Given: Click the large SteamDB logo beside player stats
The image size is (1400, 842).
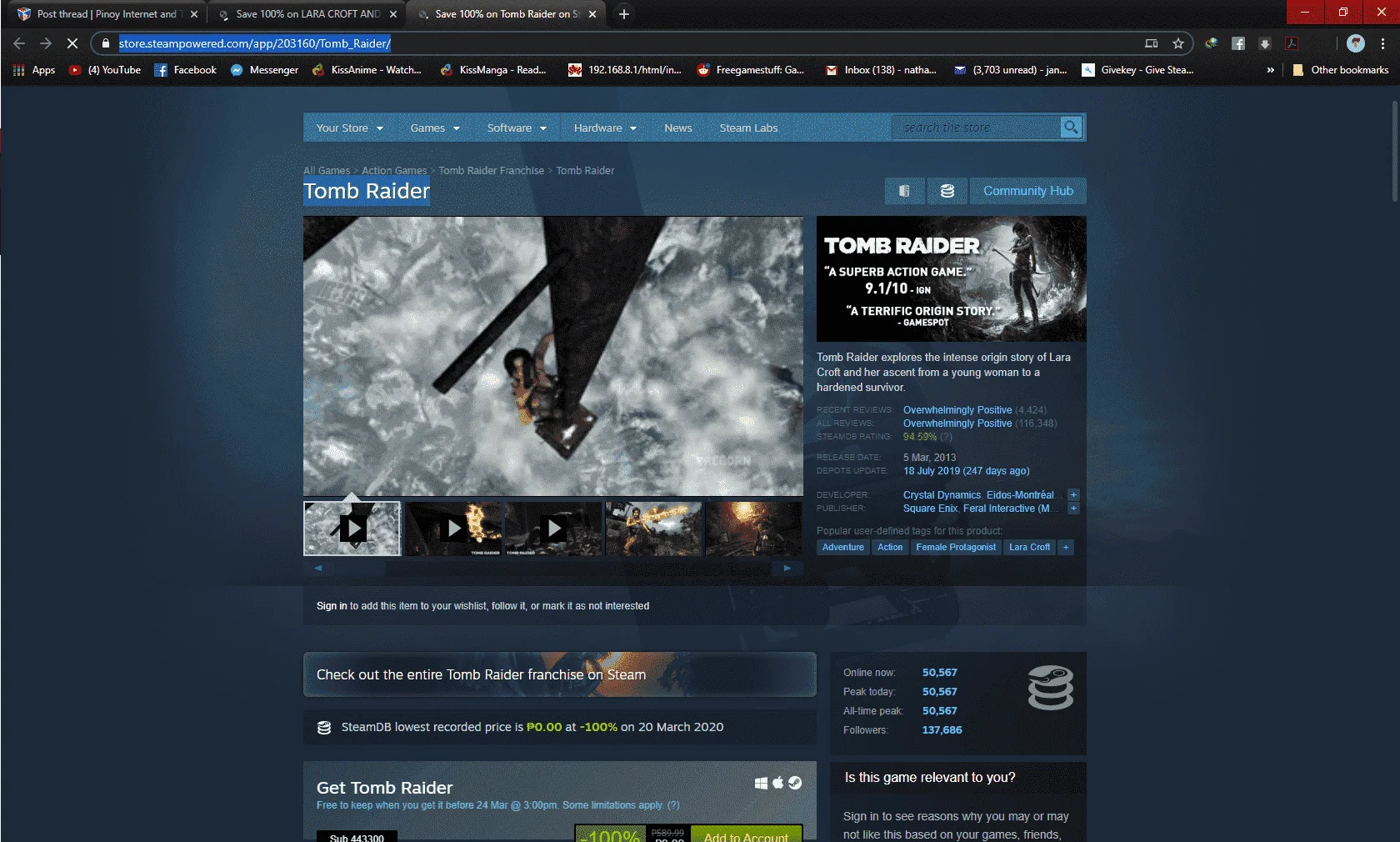Looking at the screenshot, I should (1050, 688).
